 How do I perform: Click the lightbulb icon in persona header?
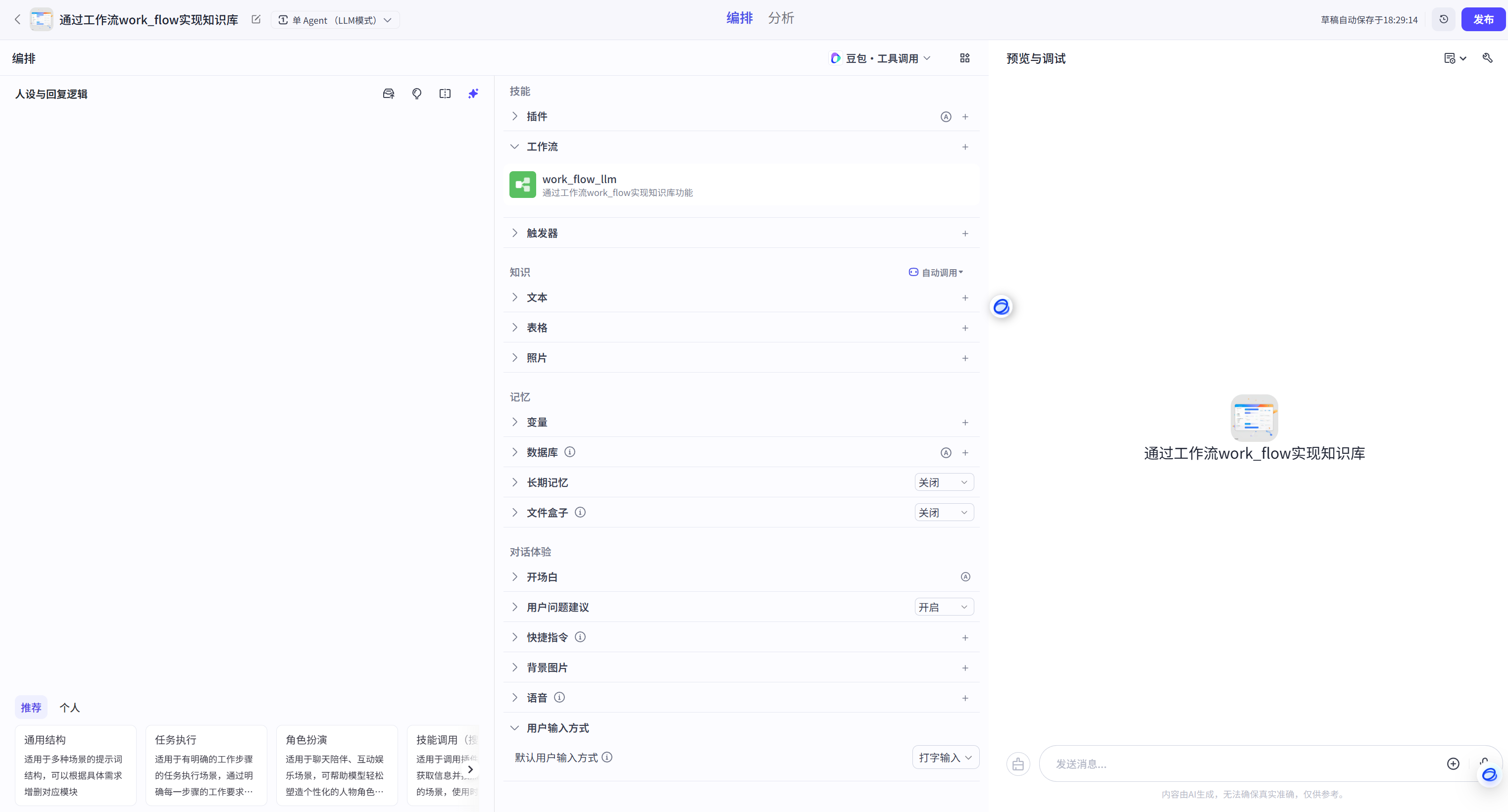(417, 94)
